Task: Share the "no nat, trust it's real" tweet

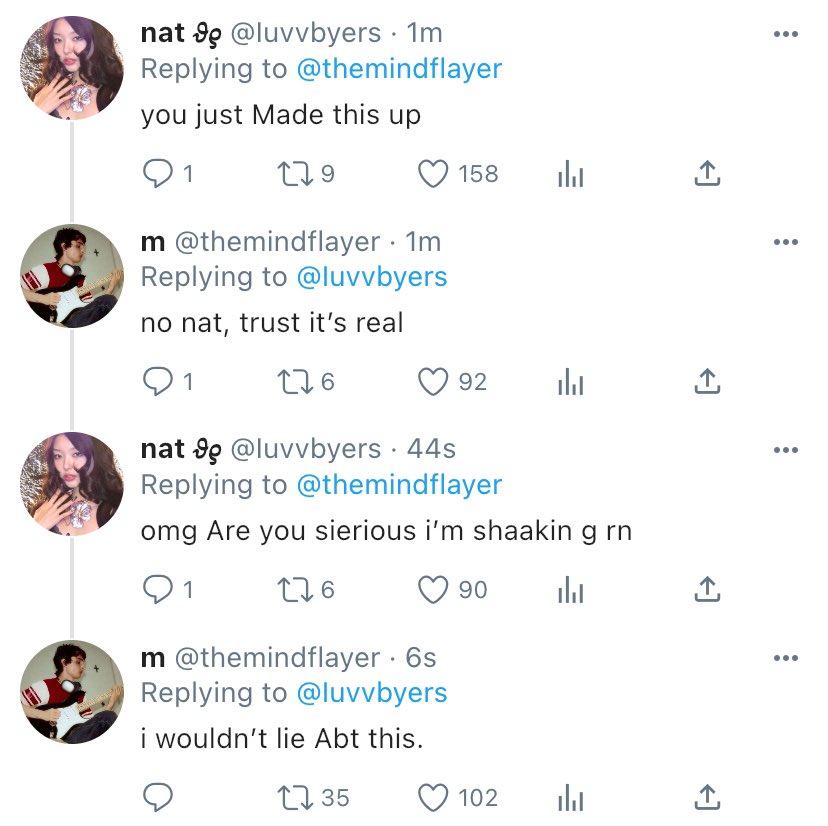Action: [x=707, y=382]
